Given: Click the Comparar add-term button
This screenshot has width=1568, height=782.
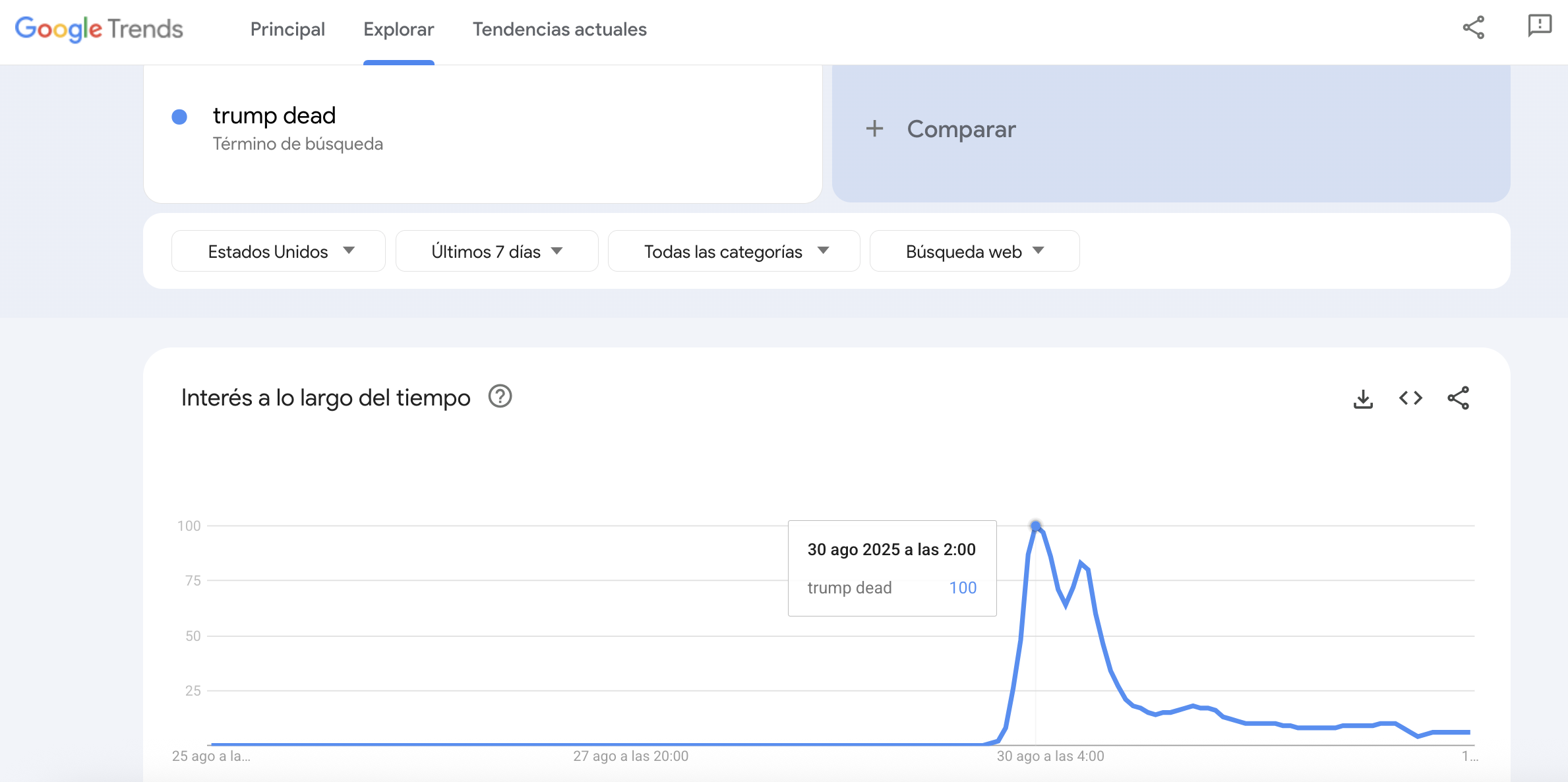Looking at the screenshot, I should [1171, 132].
